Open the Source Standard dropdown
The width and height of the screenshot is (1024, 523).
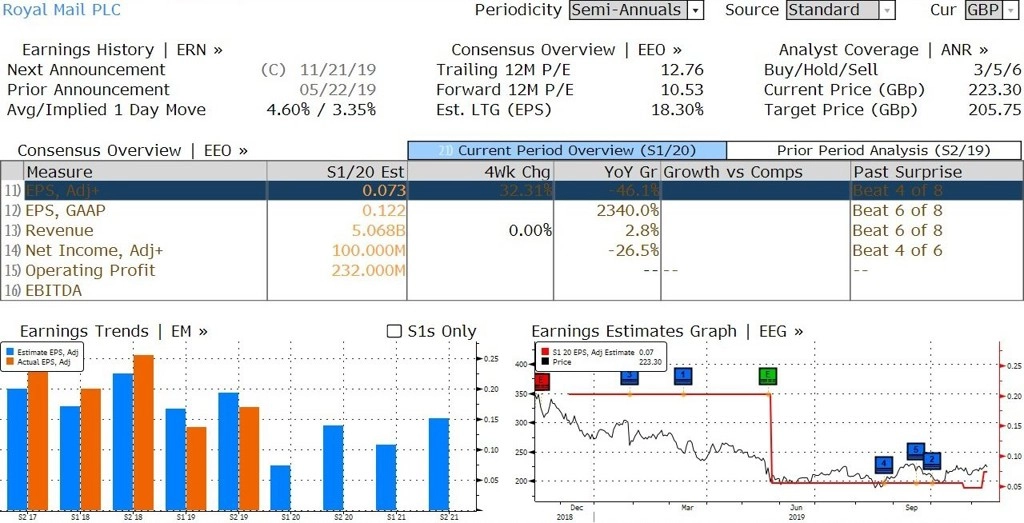pos(840,10)
